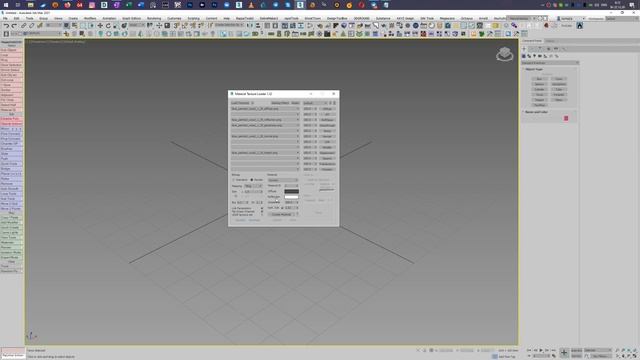Click the Displacement slot button
This screenshot has height=360, width=640.
tap(327, 153)
